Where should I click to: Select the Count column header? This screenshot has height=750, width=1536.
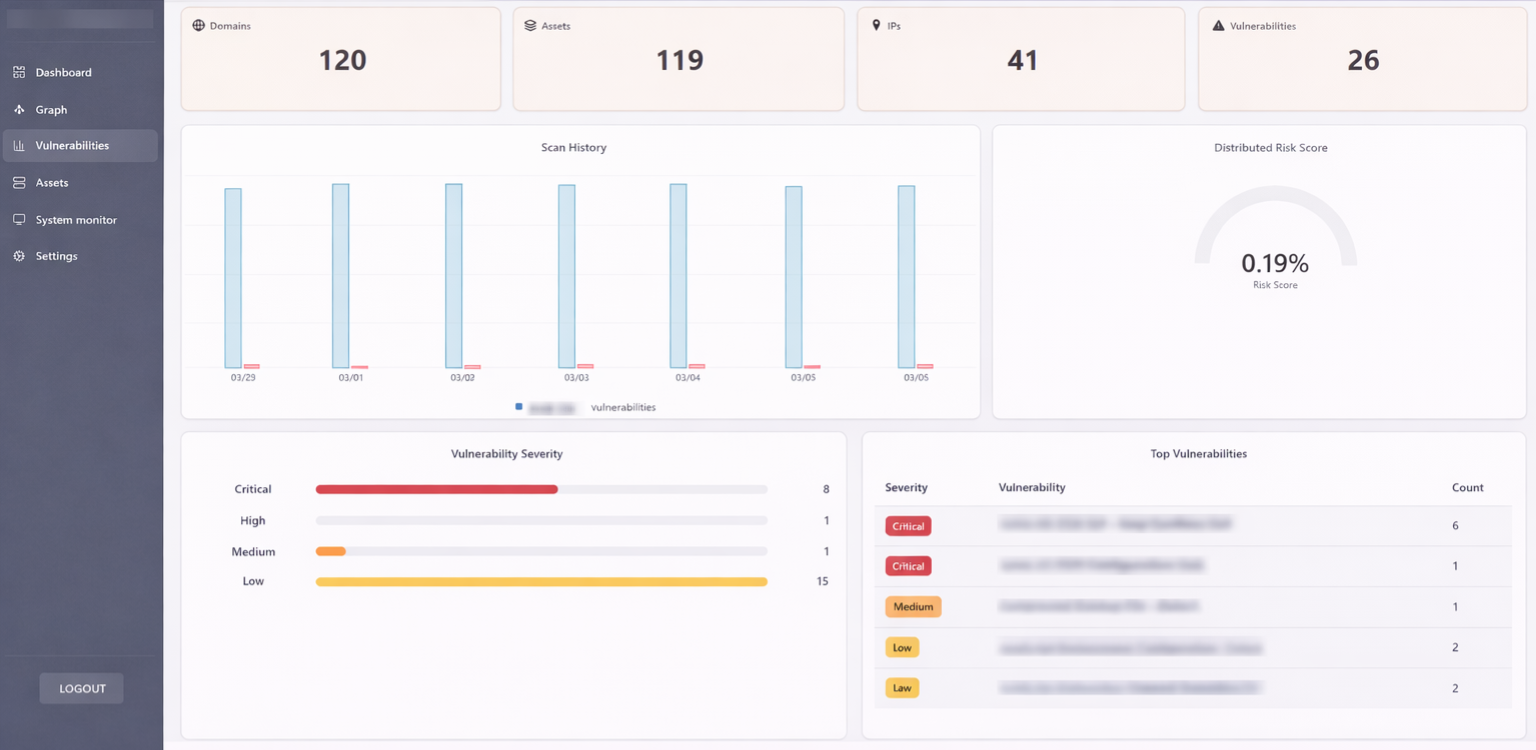point(1467,487)
